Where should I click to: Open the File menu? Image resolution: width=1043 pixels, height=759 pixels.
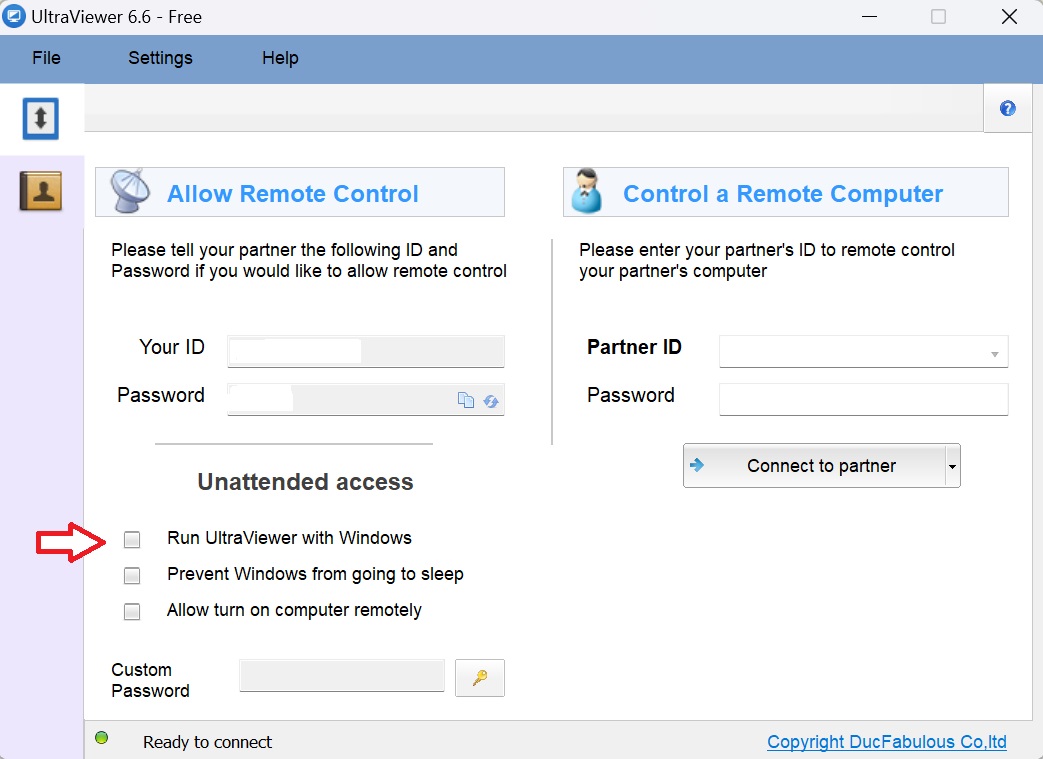point(46,58)
